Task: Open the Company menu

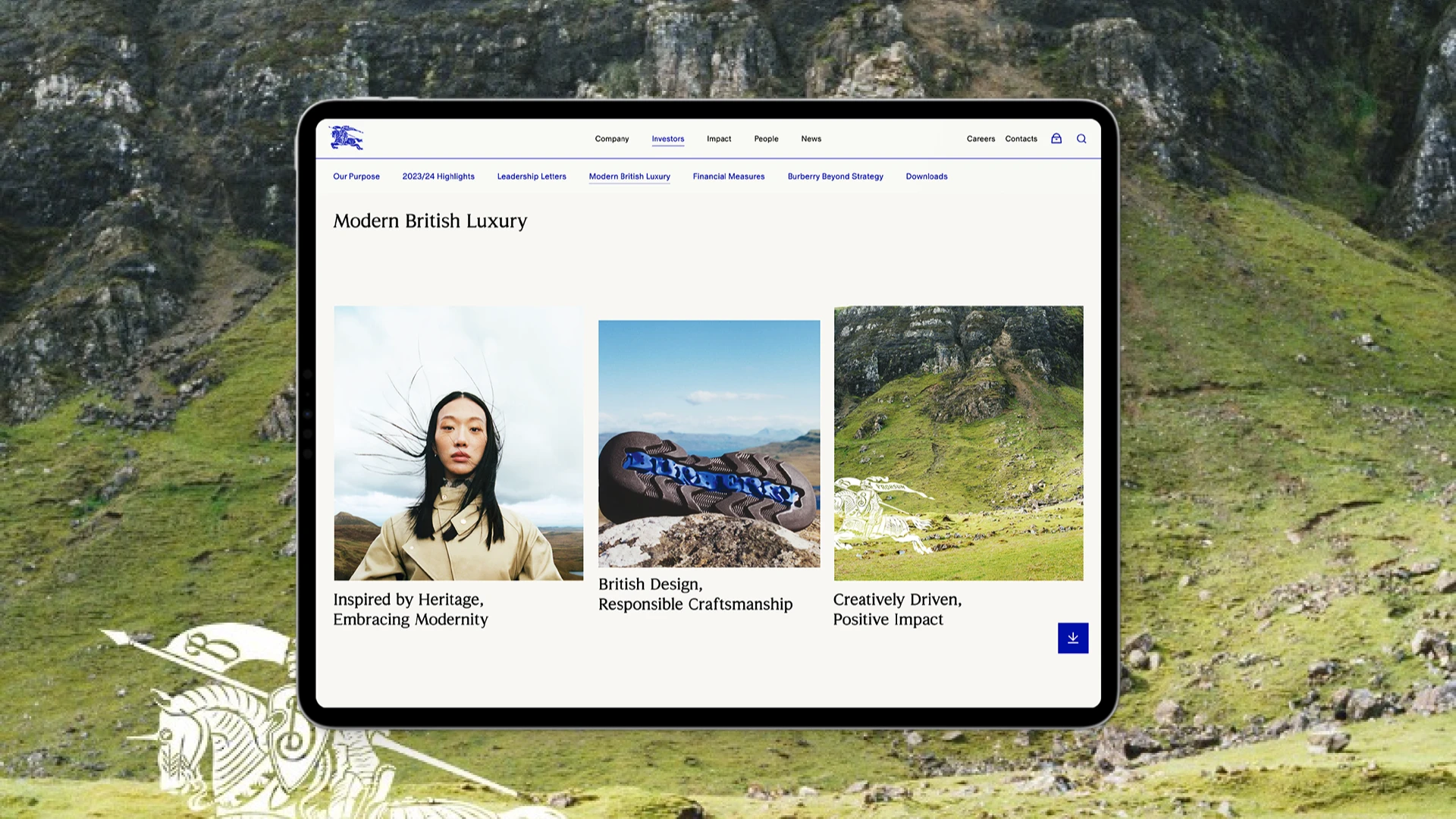Action: coord(612,139)
